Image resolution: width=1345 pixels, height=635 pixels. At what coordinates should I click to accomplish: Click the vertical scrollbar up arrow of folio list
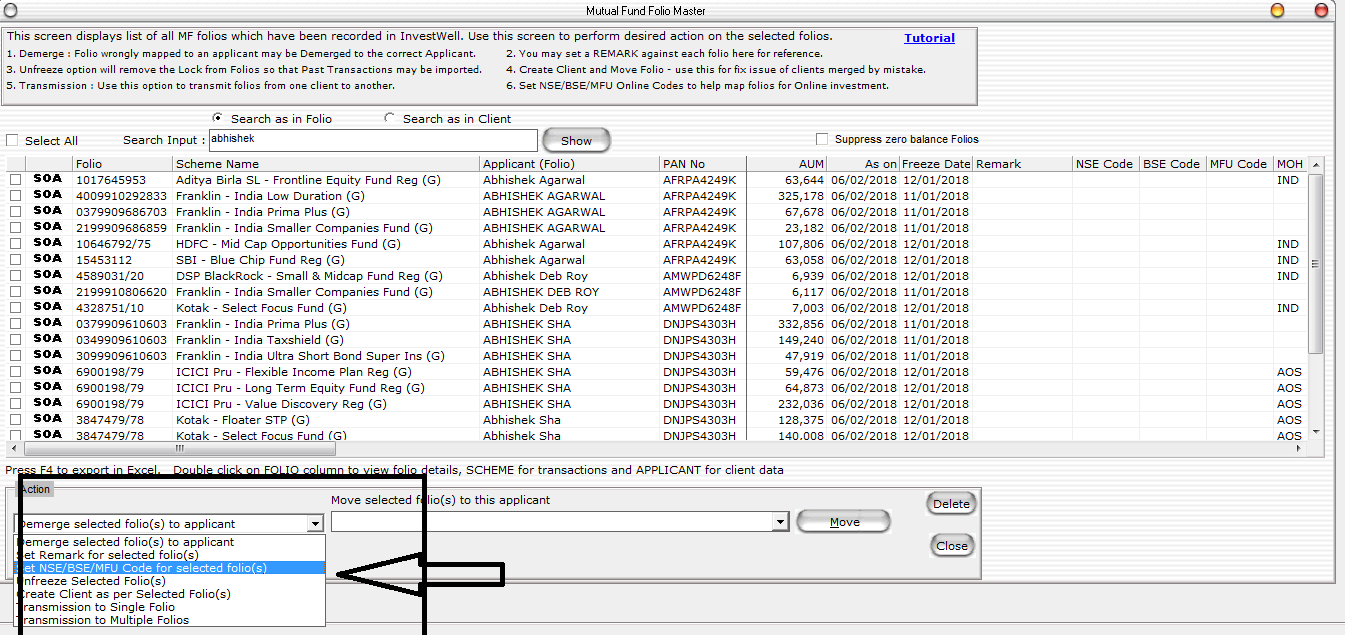click(x=1315, y=165)
